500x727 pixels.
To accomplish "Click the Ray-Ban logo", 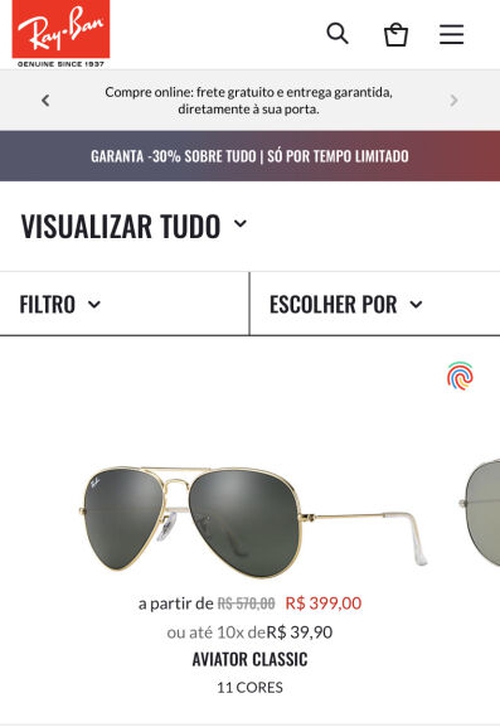I will pos(61,34).
